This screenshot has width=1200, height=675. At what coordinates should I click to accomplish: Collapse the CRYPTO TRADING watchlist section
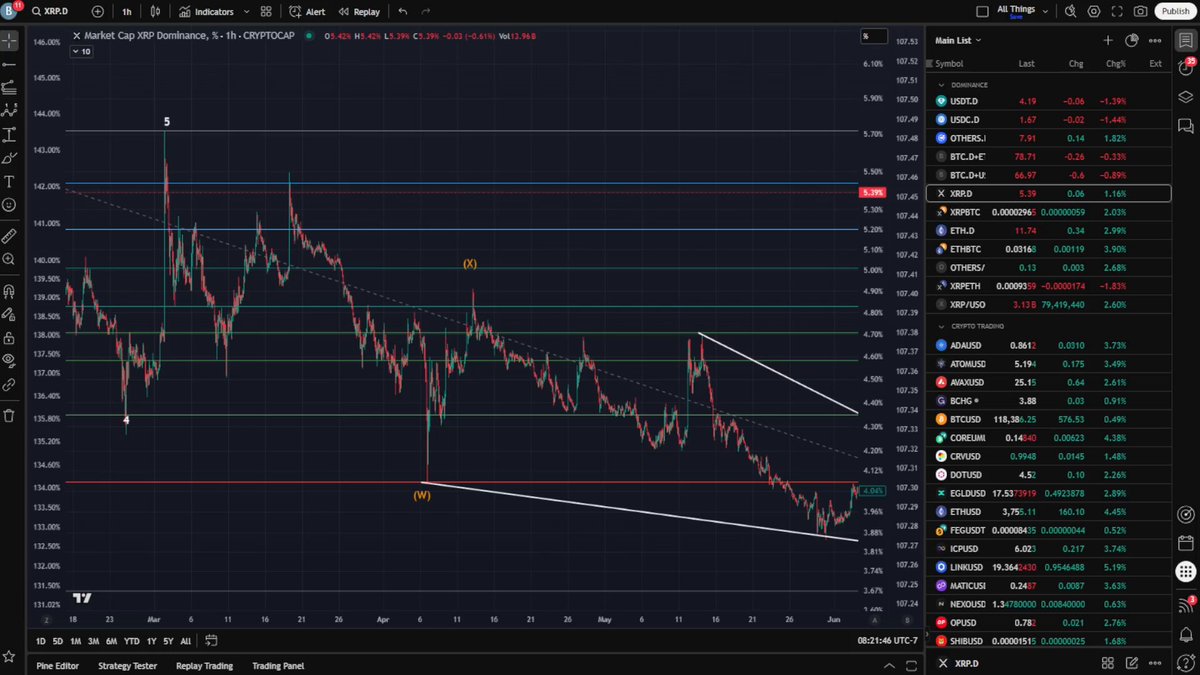[x=941, y=327]
